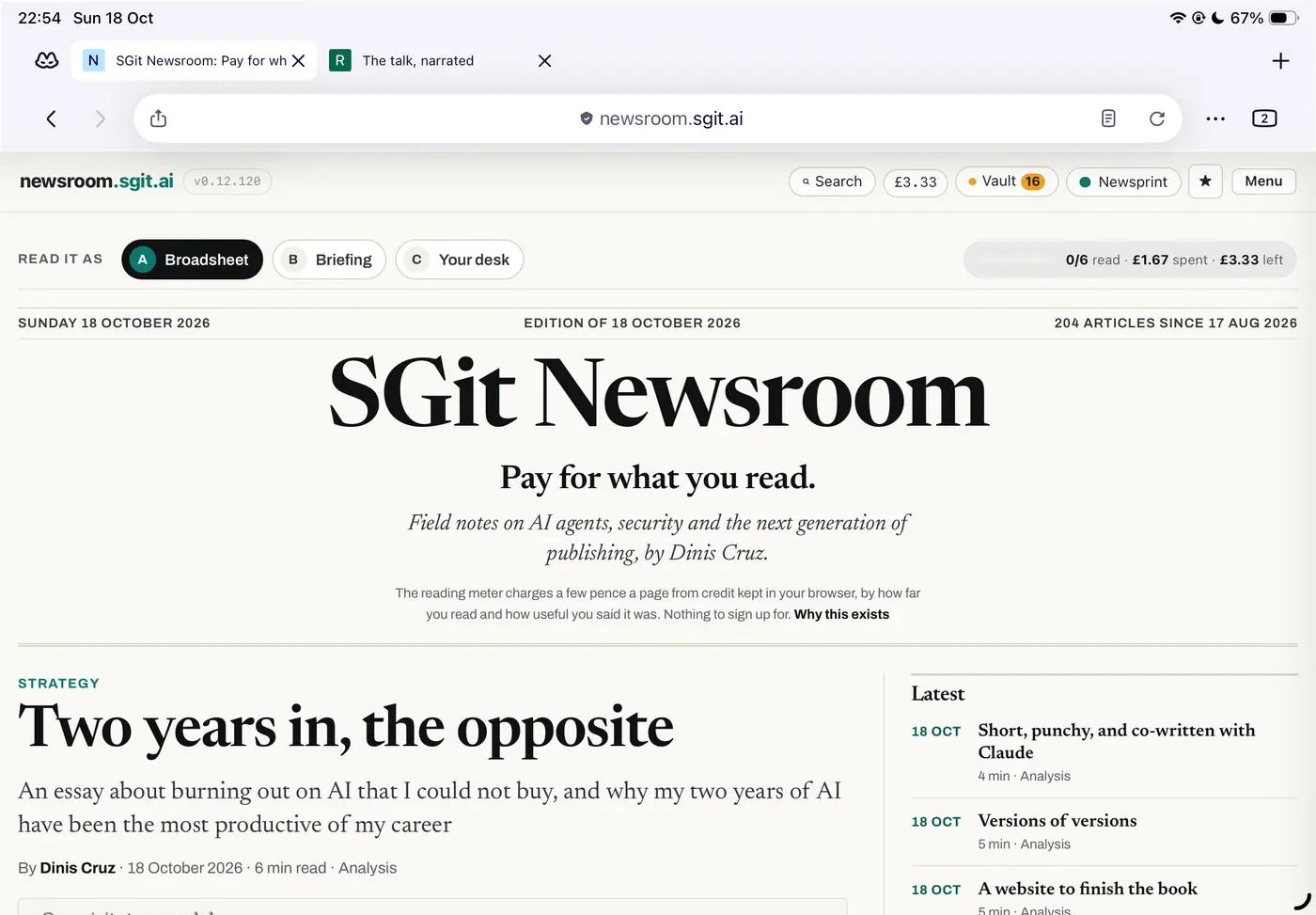The width and height of the screenshot is (1316, 915).
Task: Click the star favourites button
Action: [x=1205, y=181]
